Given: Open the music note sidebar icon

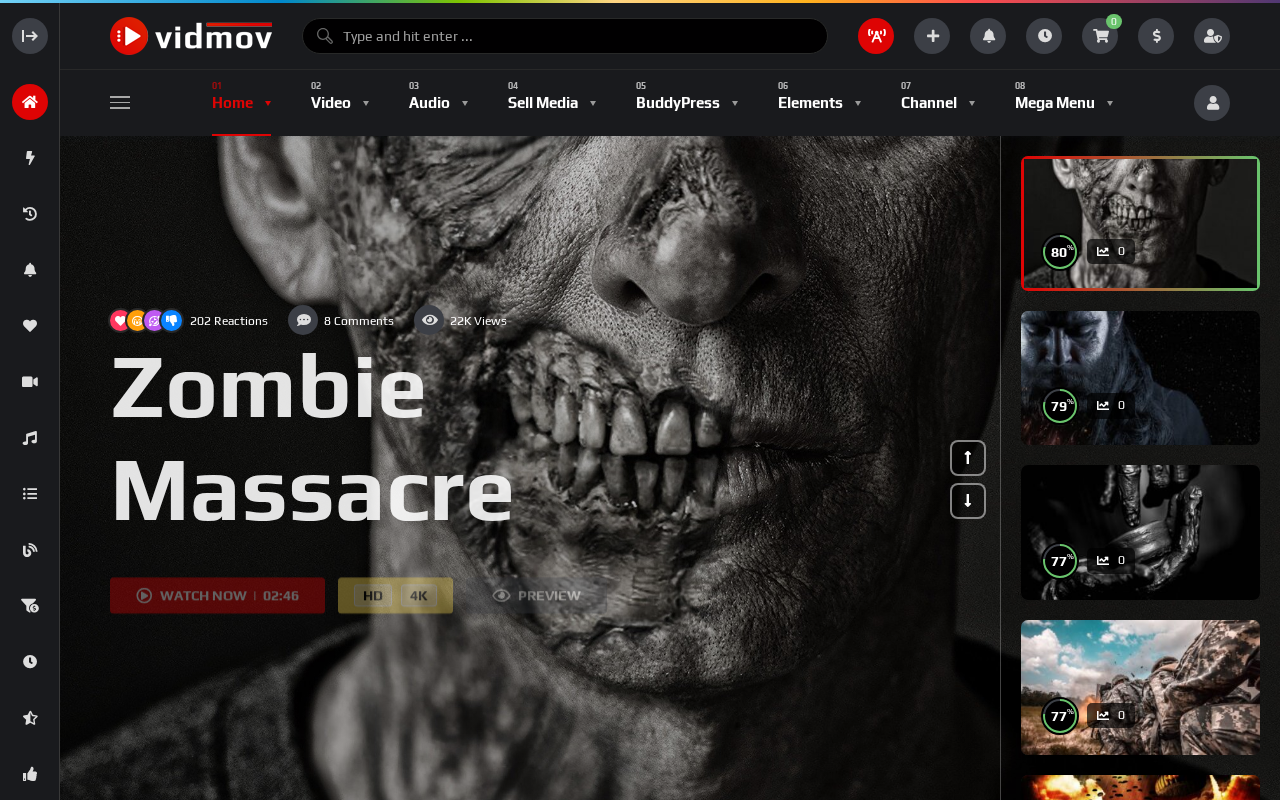Looking at the screenshot, I should click(30, 438).
